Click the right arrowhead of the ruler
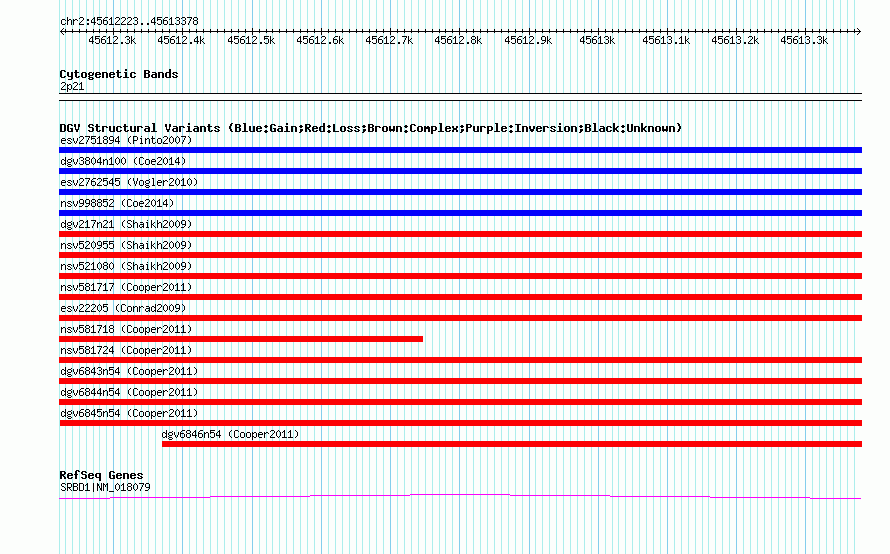 (859, 32)
